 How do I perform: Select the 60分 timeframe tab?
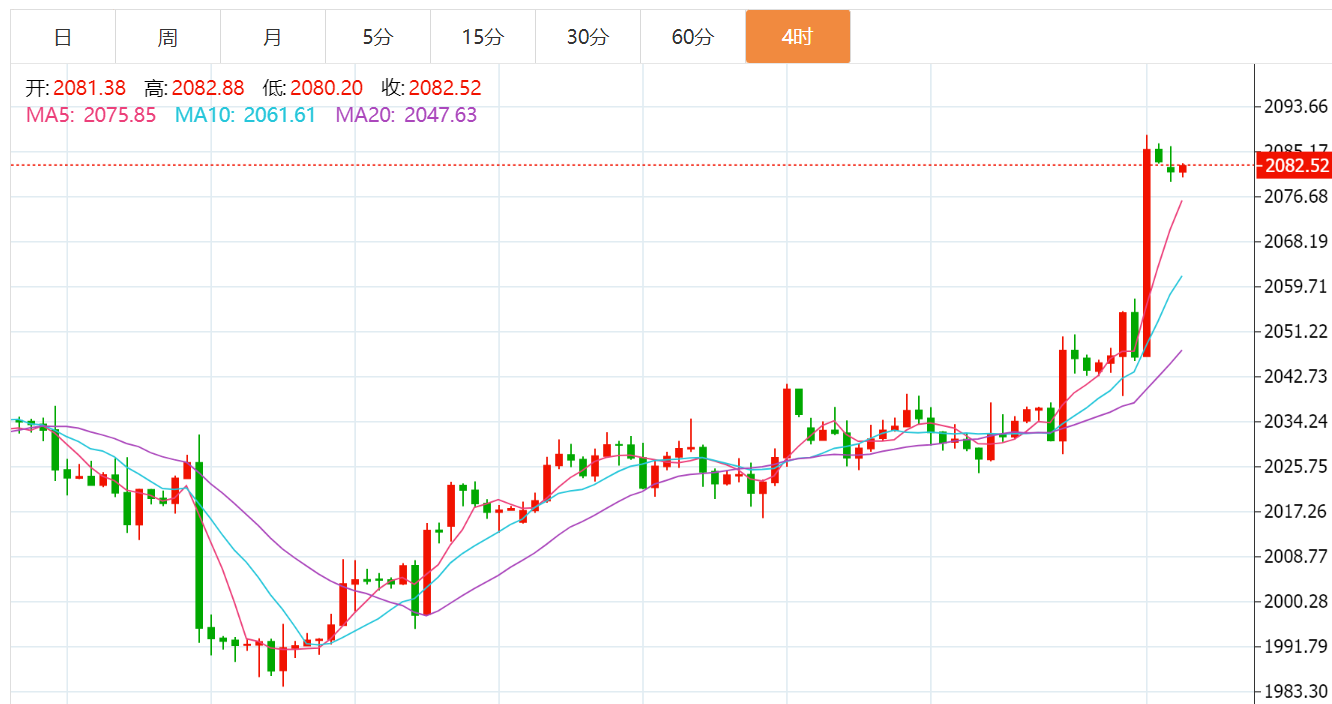pos(693,37)
